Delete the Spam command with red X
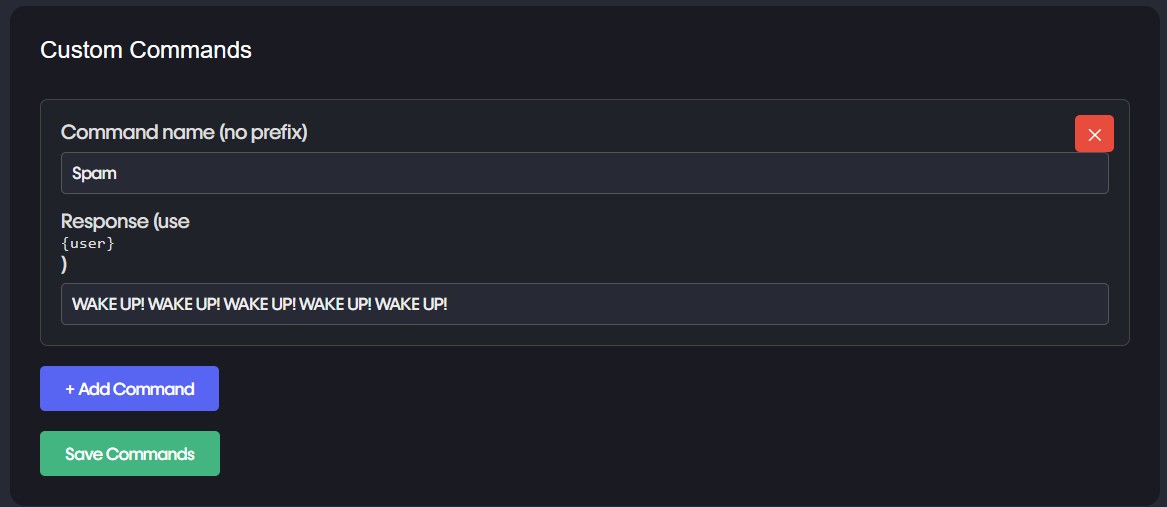Image resolution: width=1167 pixels, height=507 pixels. click(x=1094, y=134)
